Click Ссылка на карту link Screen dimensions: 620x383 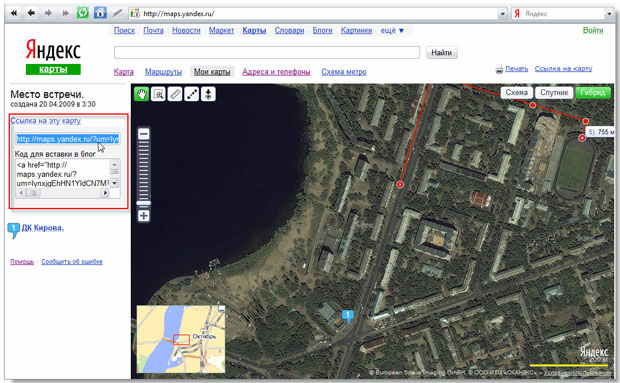[x=563, y=68]
